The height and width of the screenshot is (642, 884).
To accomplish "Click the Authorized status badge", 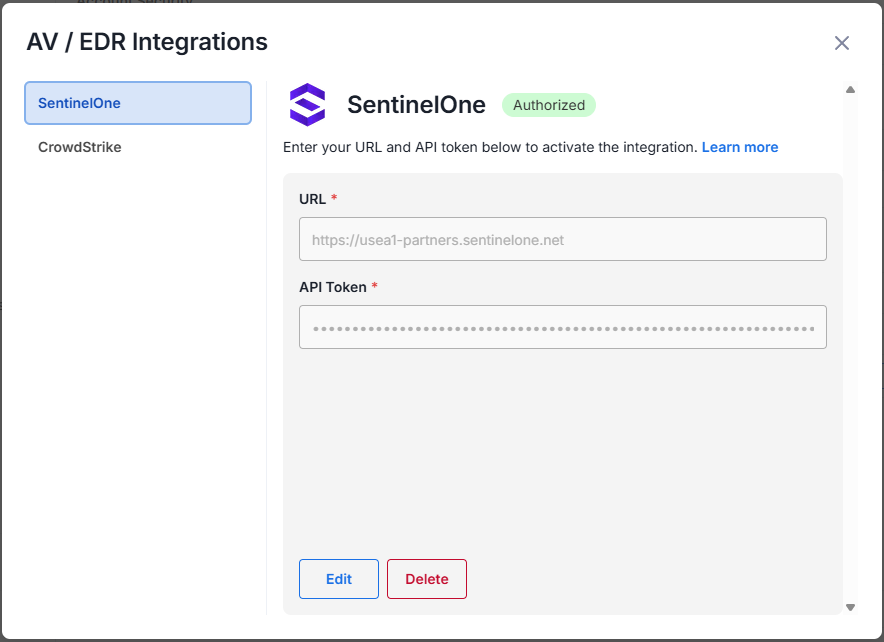I will coord(549,105).
